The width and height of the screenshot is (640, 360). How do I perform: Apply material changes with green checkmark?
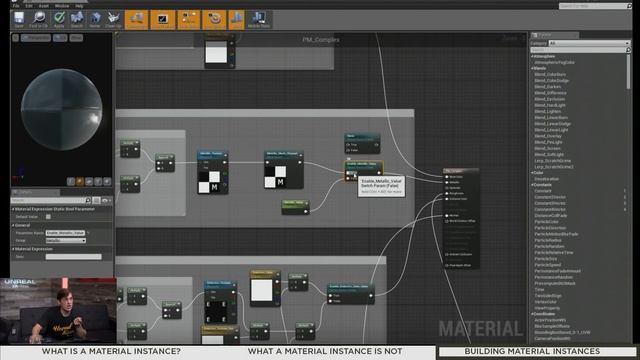[x=59, y=20]
